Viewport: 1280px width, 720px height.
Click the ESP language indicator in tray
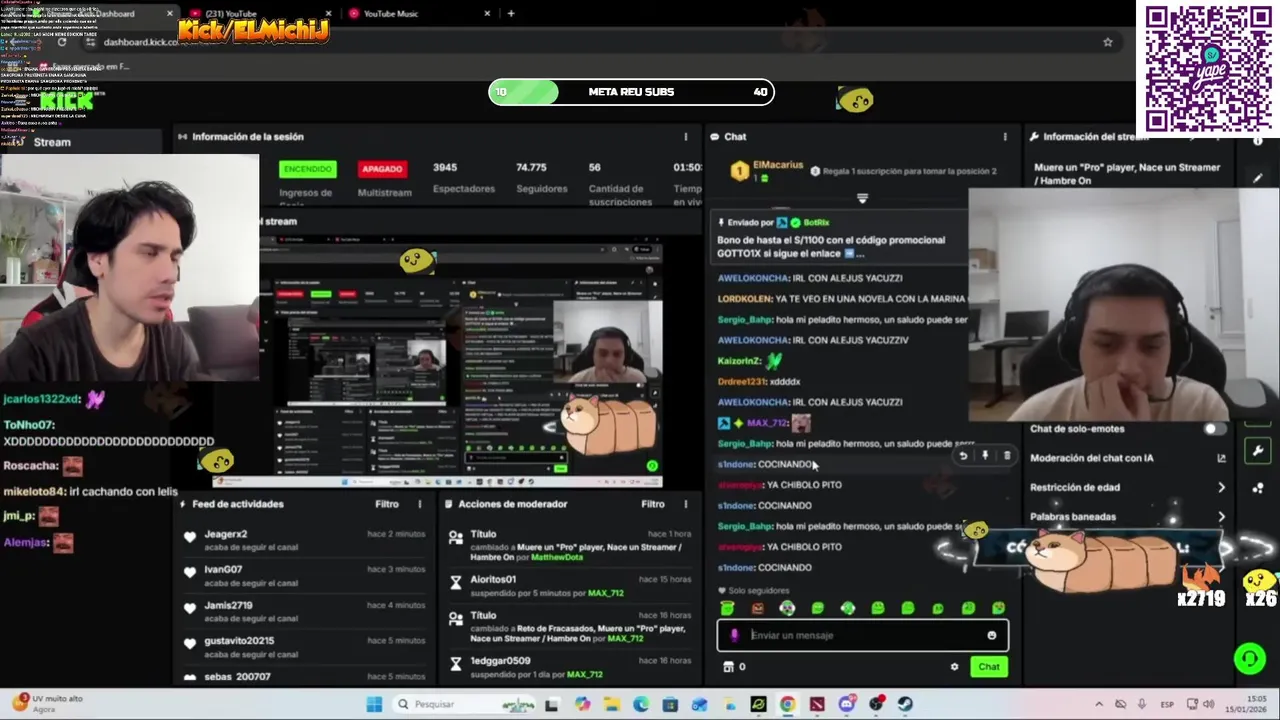(x=1167, y=704)
